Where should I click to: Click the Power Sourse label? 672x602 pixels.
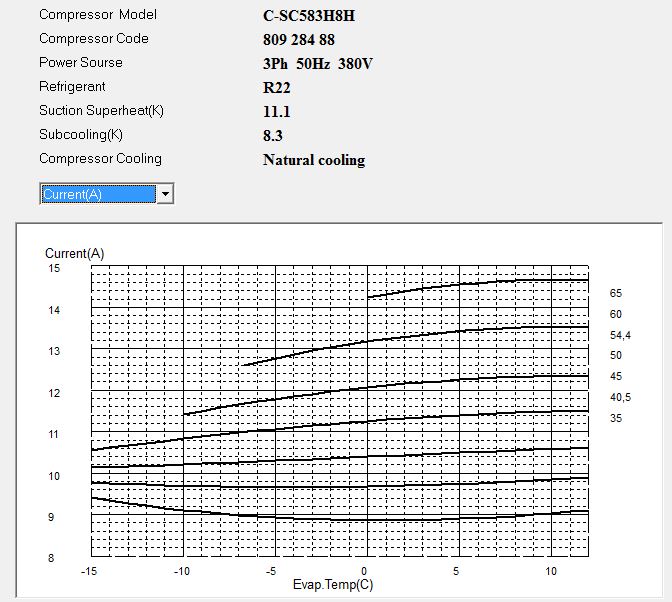pos(81,63)
